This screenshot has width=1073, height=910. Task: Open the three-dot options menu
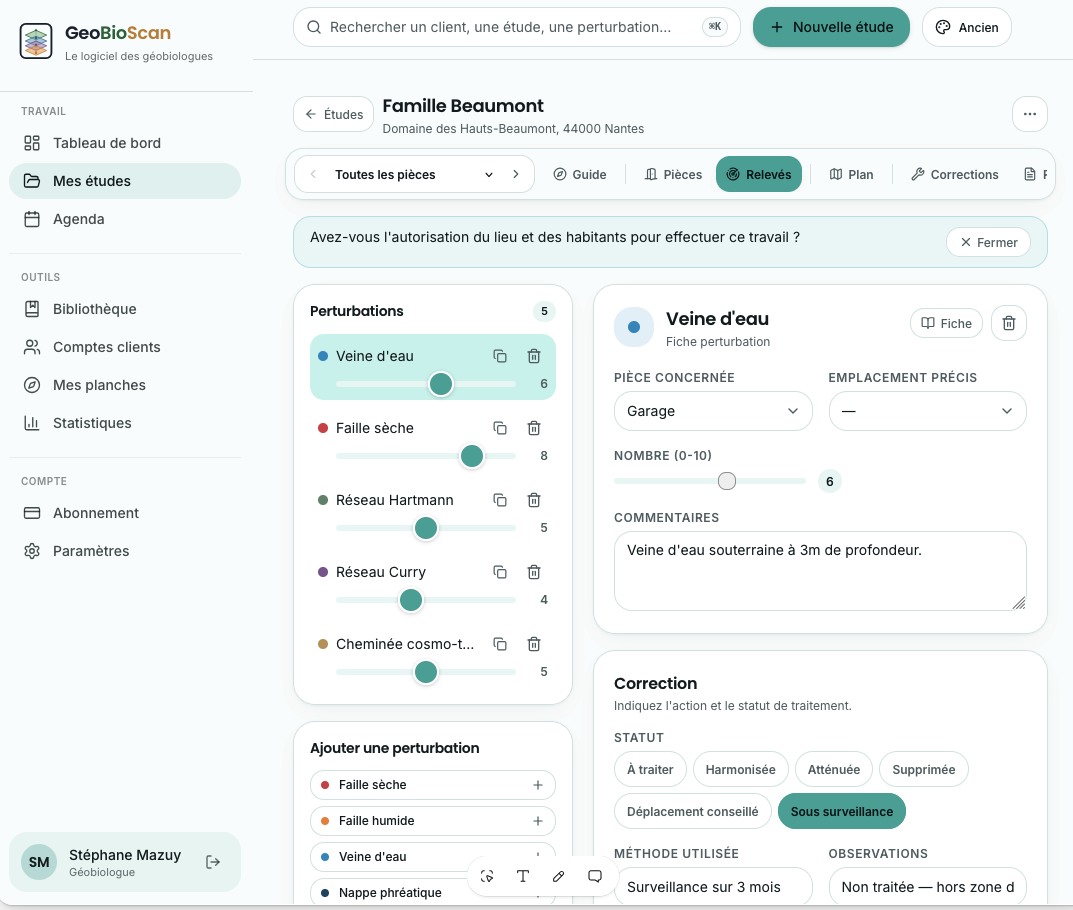pyautogui.click(x=1029, y=114)
